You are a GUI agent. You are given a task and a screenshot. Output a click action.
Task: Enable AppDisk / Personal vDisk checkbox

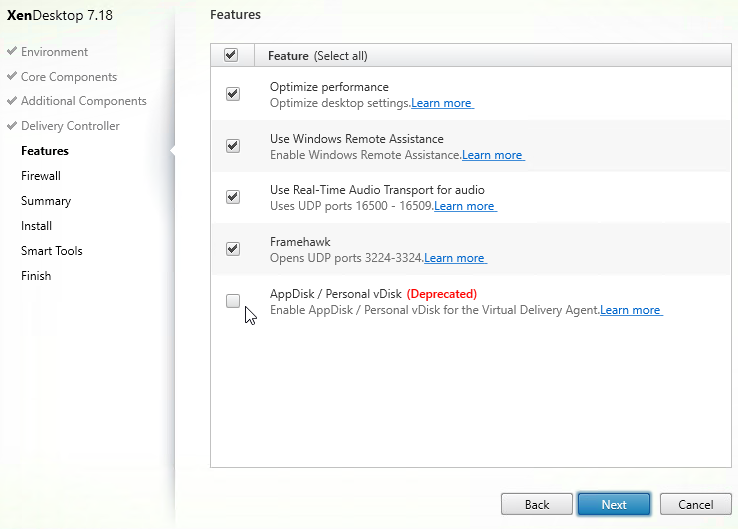point(233,300)
